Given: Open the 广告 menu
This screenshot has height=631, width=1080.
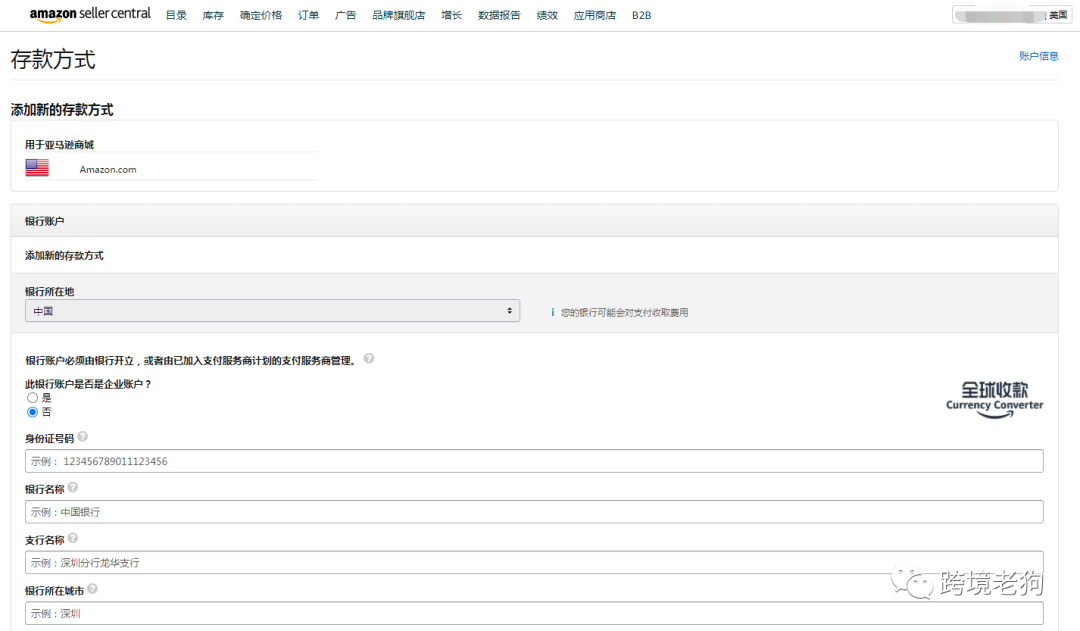Looking at the screenshot, I should pyautogui.click(x=346, y=15).
